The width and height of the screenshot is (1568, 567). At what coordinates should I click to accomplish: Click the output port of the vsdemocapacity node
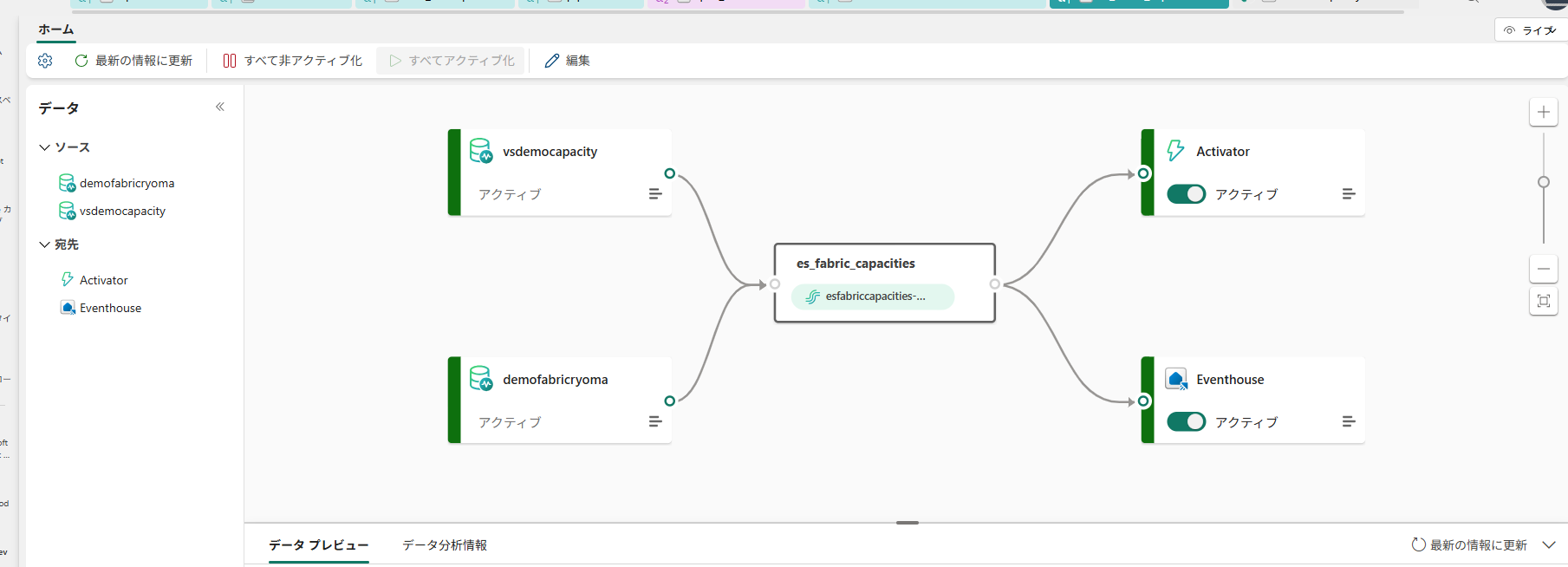(x=669, y=173)
